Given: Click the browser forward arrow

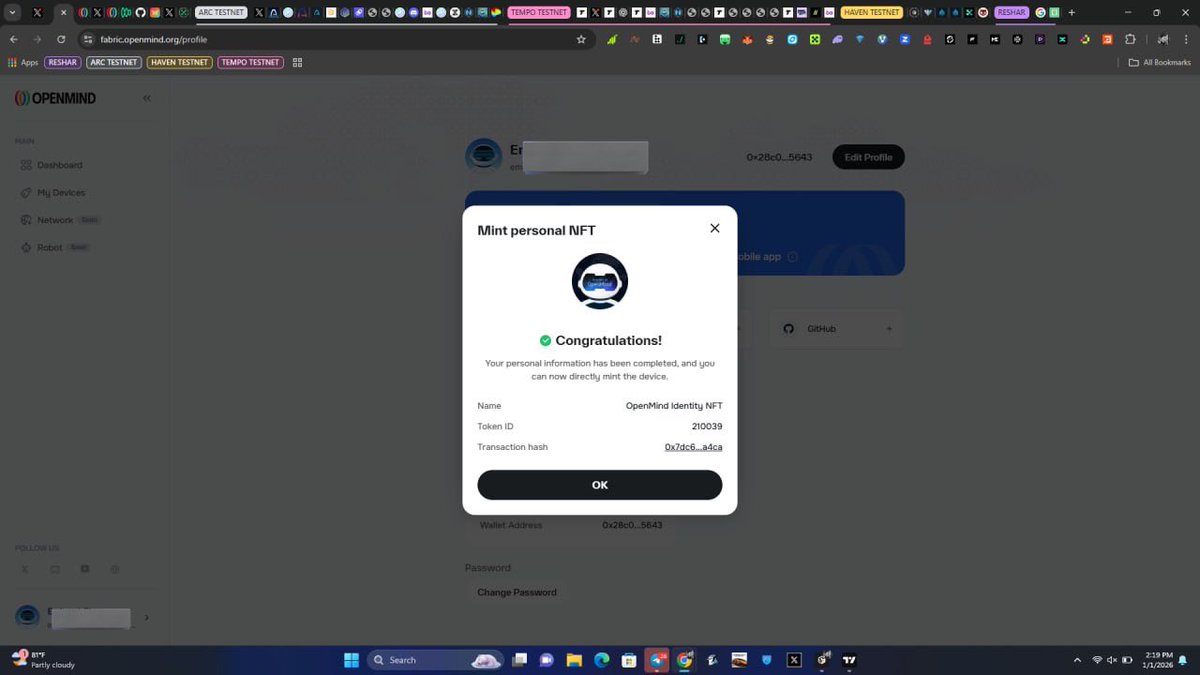Looking at the screenshot, I should pos(37,39).
